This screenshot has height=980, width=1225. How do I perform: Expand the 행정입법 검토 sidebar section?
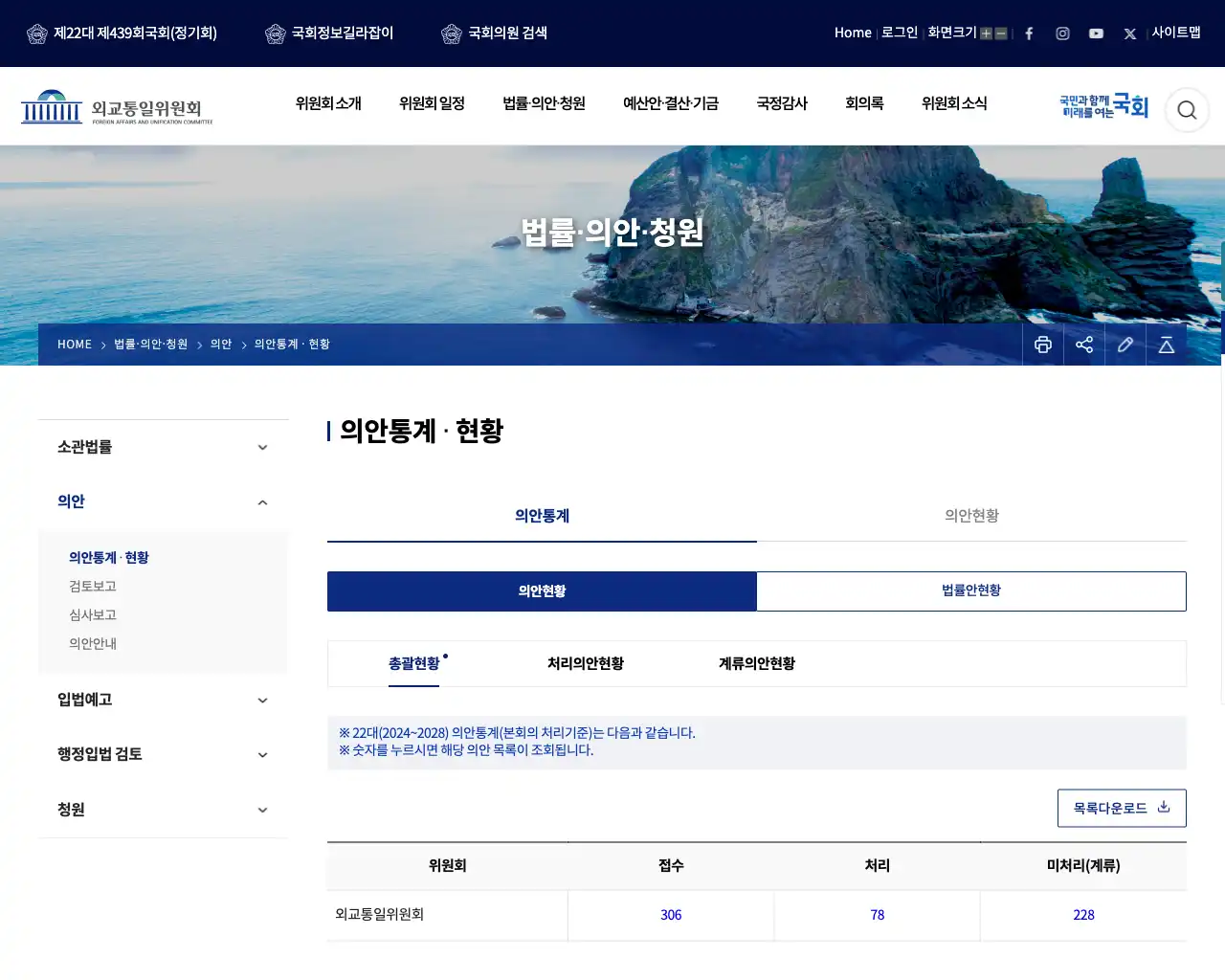163,754
